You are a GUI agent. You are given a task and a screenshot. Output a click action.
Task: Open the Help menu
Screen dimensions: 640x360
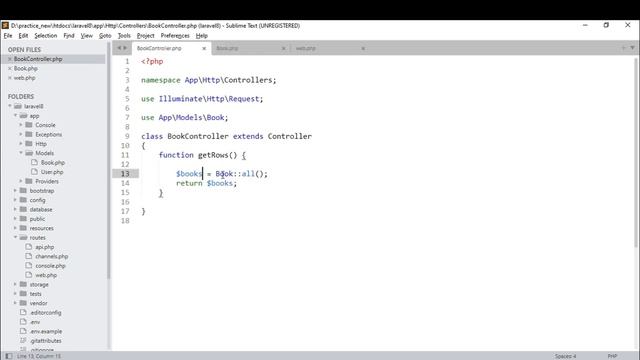click(x=201, y=36)
